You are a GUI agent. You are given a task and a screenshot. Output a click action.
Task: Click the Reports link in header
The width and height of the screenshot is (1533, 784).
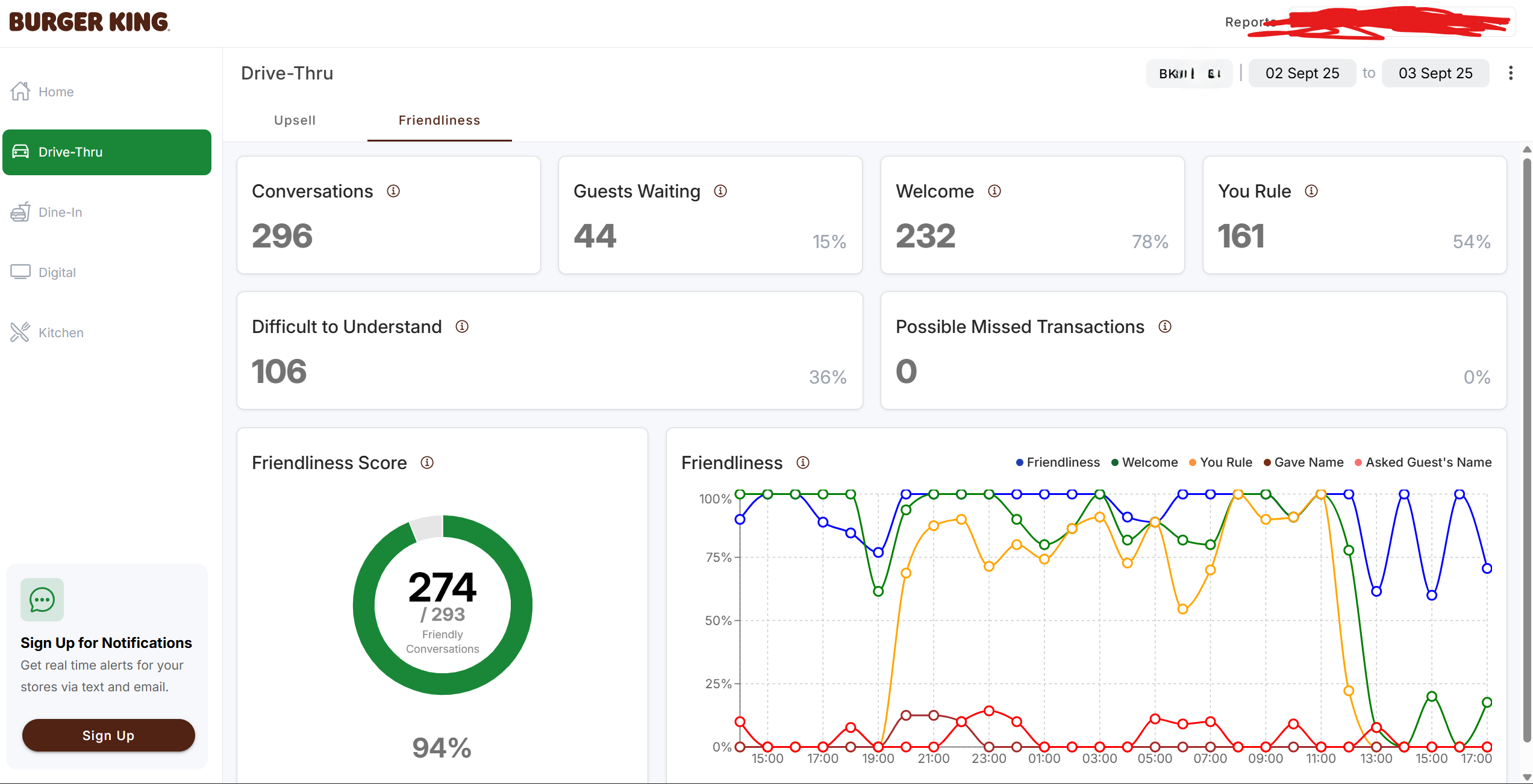click(x=1250, y=22)
